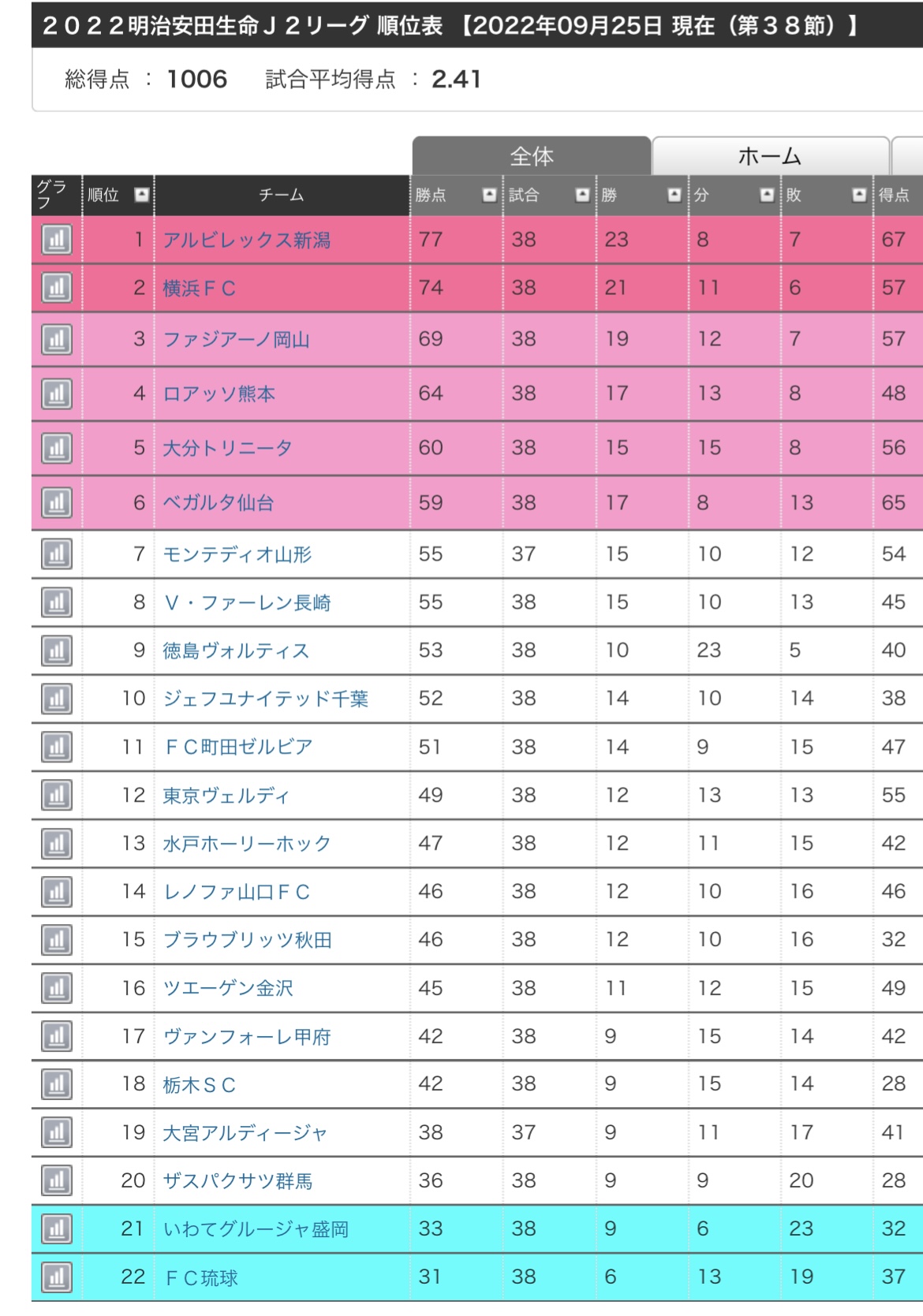This screenshot has width=923, height=1316.
Task: Open graph icon for いわてグルージャ盛岡
Action: [57, 1228]
